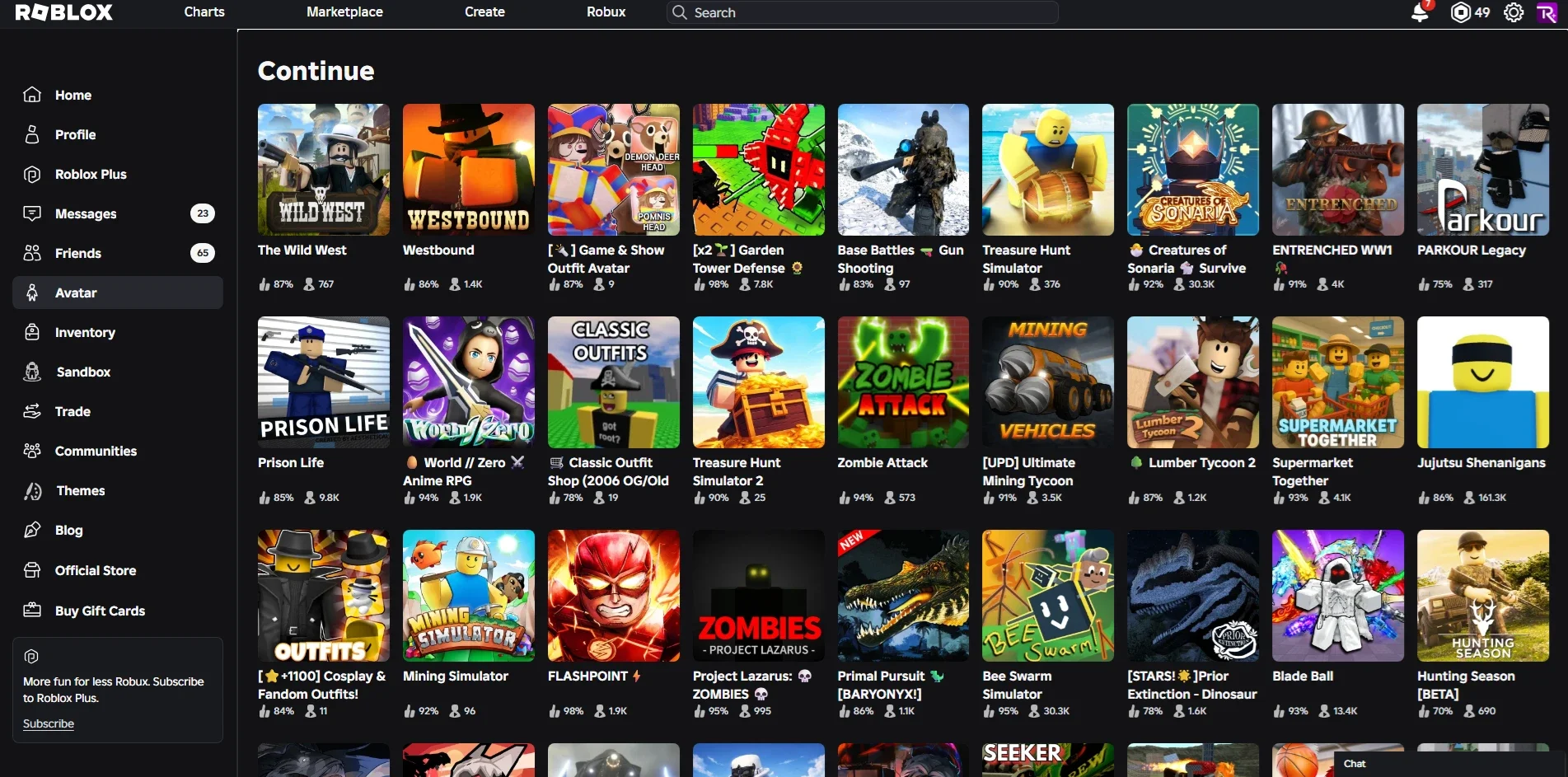The width and height of the screenshot is (1568, 777).
Task: Open the Westbound game title link
Action: (x=438, y=250)
